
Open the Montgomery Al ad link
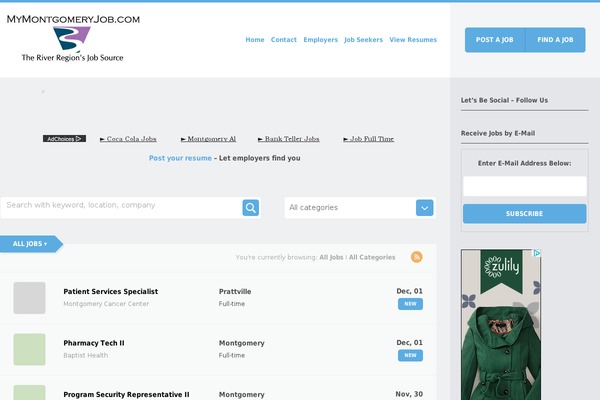(209, 139)
